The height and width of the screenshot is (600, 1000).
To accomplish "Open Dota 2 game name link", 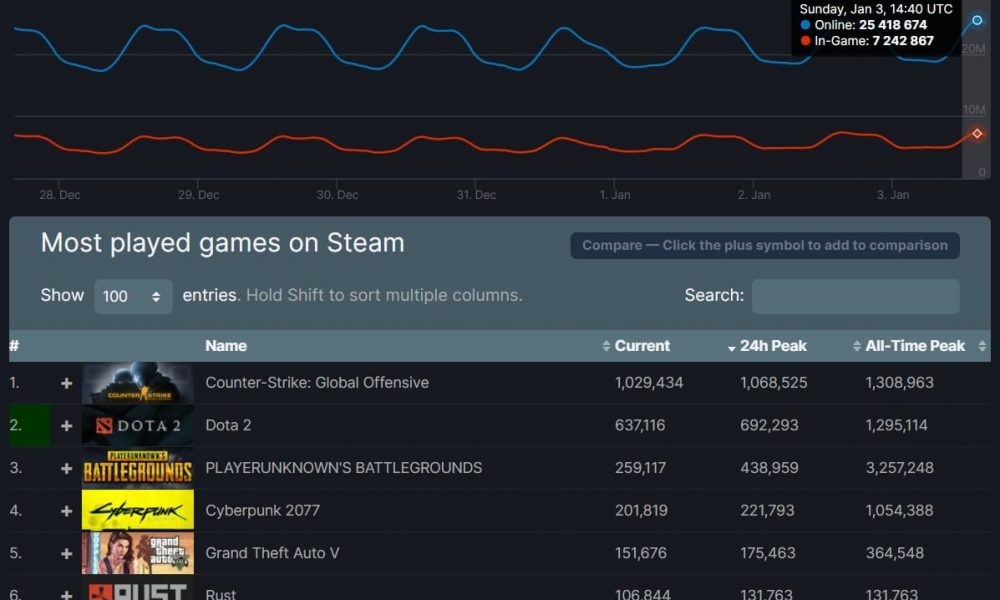I will pyautogui.click(x=228, y=425).
